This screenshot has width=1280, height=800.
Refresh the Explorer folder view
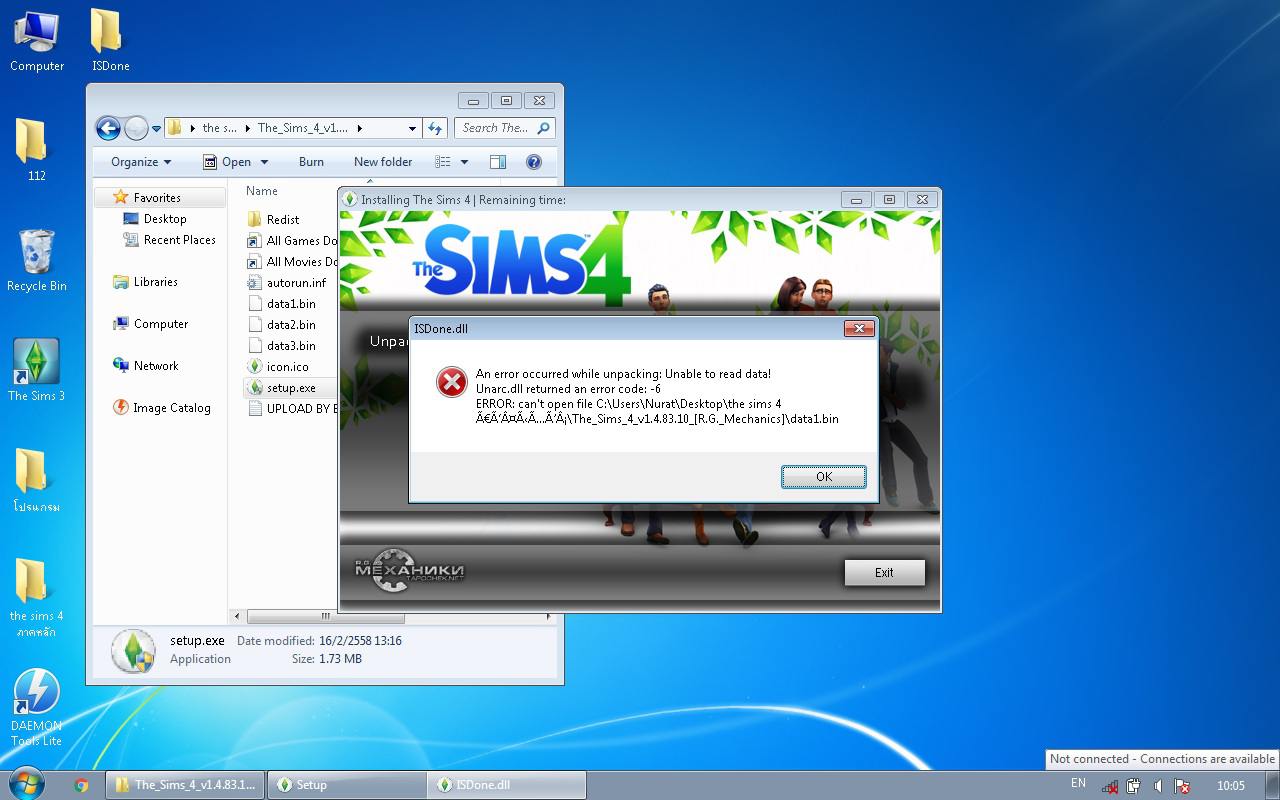(435, 128)
